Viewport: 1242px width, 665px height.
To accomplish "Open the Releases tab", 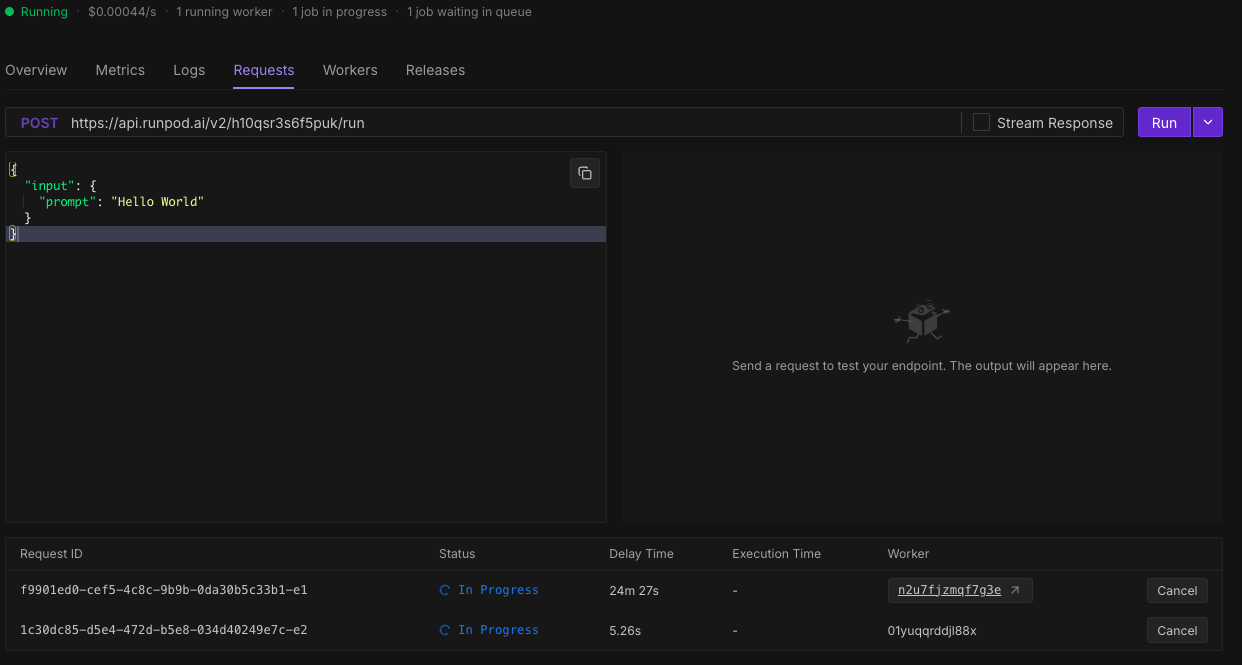I will click(435, 70).
